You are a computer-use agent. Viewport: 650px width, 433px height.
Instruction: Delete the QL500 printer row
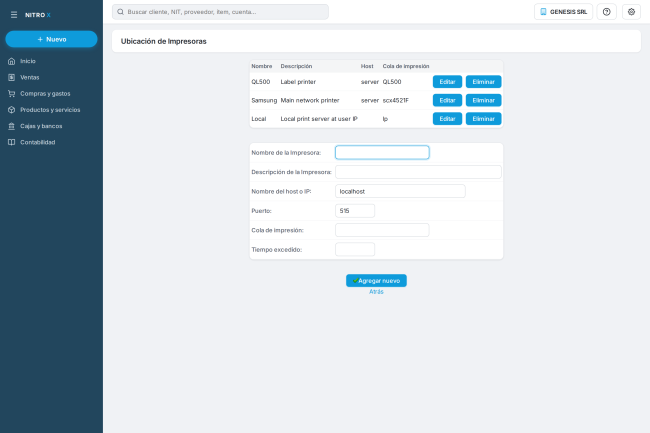[x=483, y=82]
